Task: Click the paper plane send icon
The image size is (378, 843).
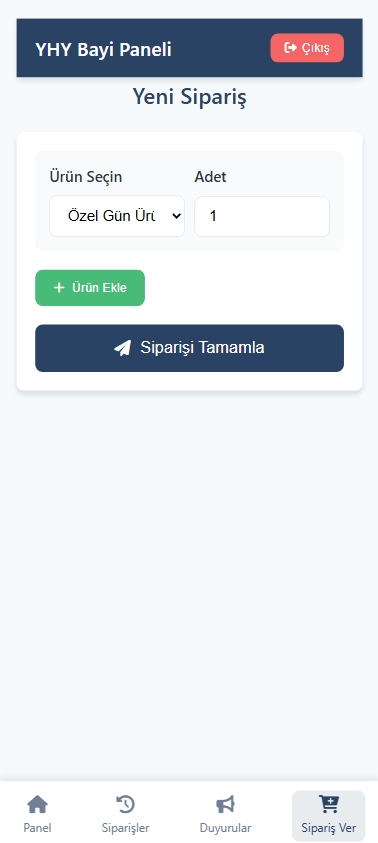Action: click(123, 348)
